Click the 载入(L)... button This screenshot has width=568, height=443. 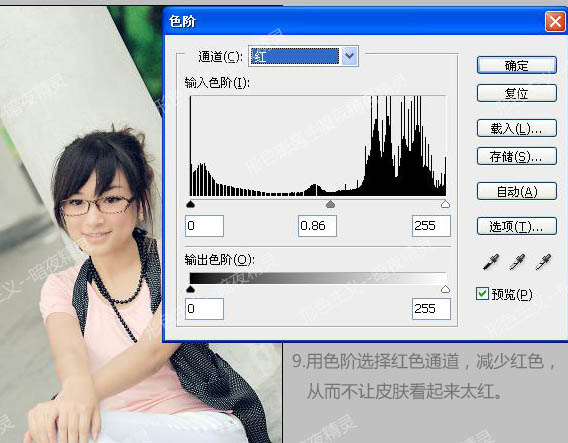click(x=517, y=128)
